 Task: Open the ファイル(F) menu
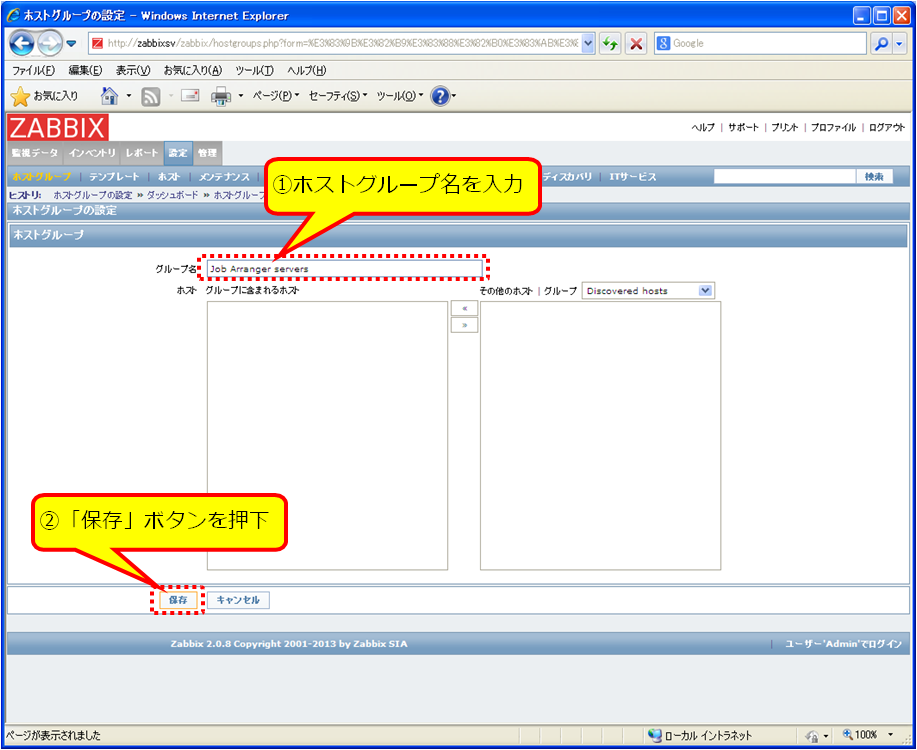click(x=33, y=70)
